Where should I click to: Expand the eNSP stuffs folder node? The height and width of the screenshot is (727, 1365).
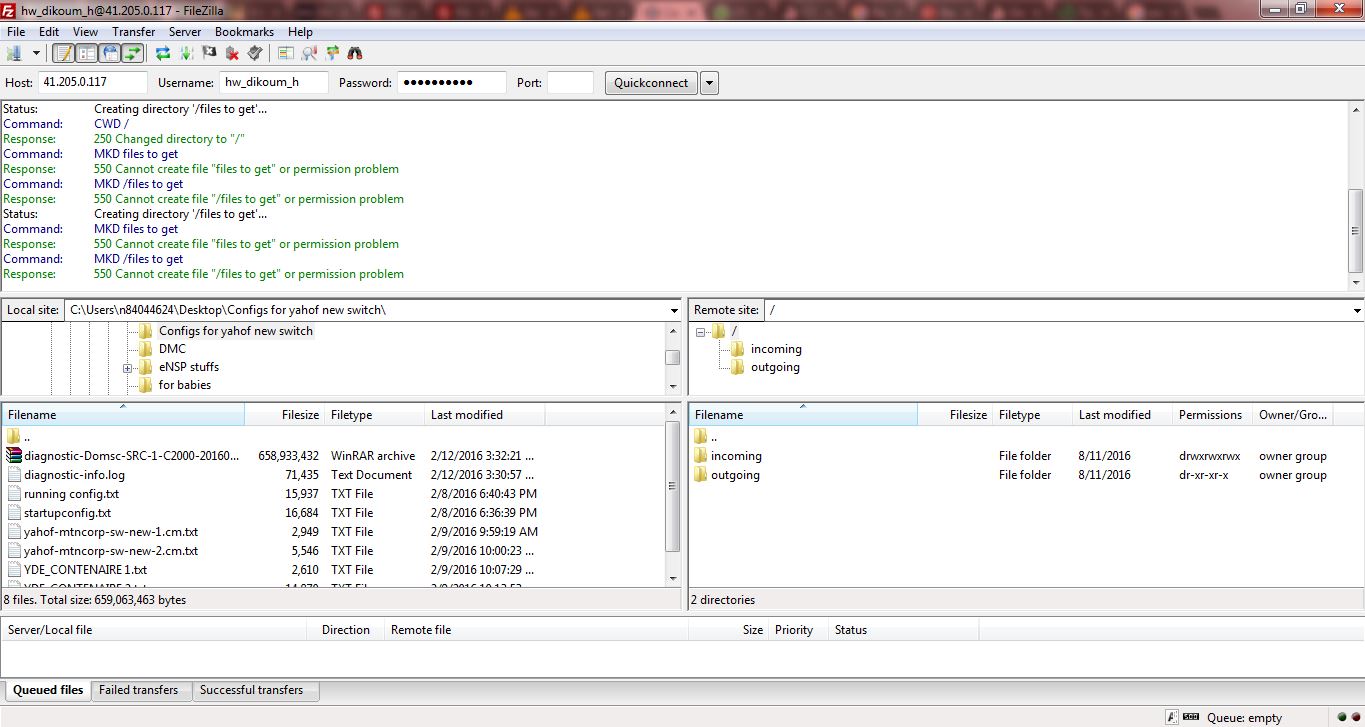coord(128,368)
